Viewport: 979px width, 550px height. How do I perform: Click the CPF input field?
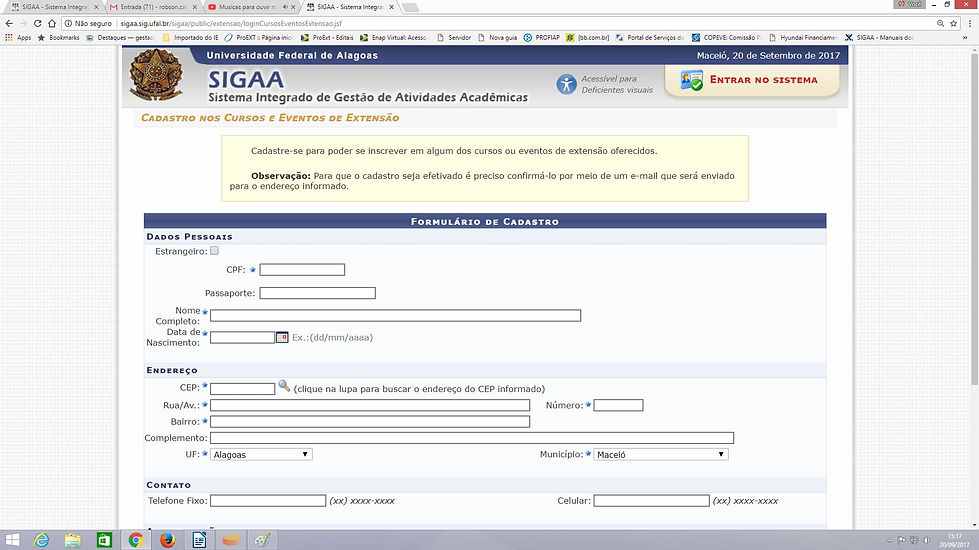[302, 270]
